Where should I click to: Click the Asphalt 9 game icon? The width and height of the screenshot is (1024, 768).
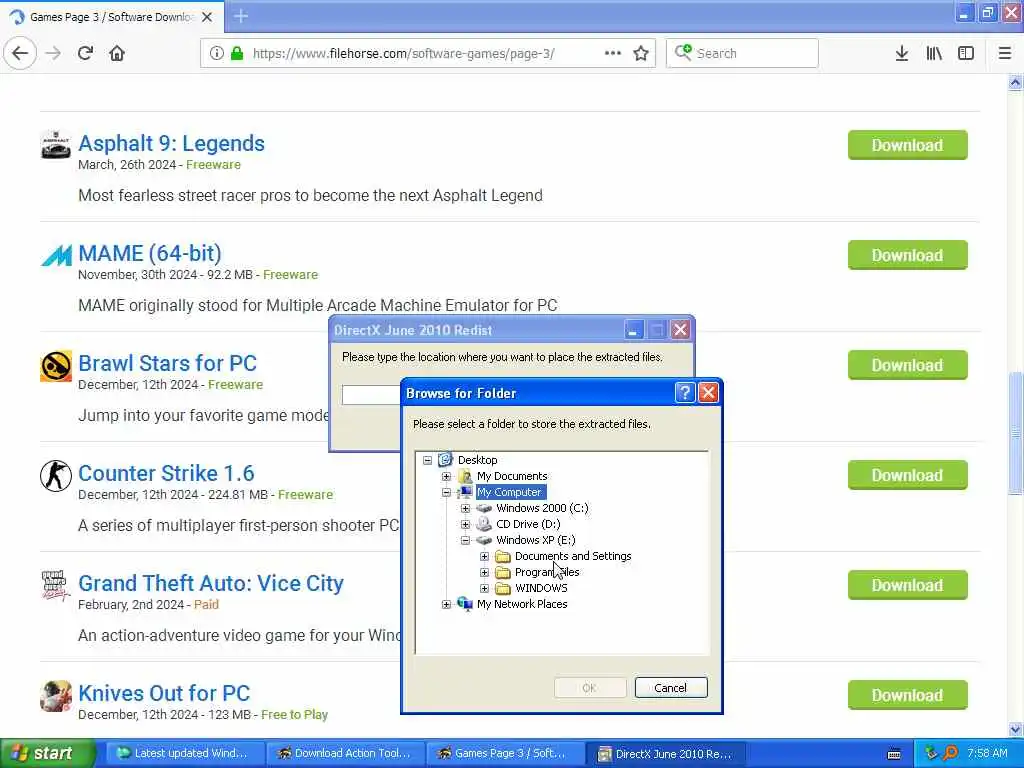pos(56,144)
